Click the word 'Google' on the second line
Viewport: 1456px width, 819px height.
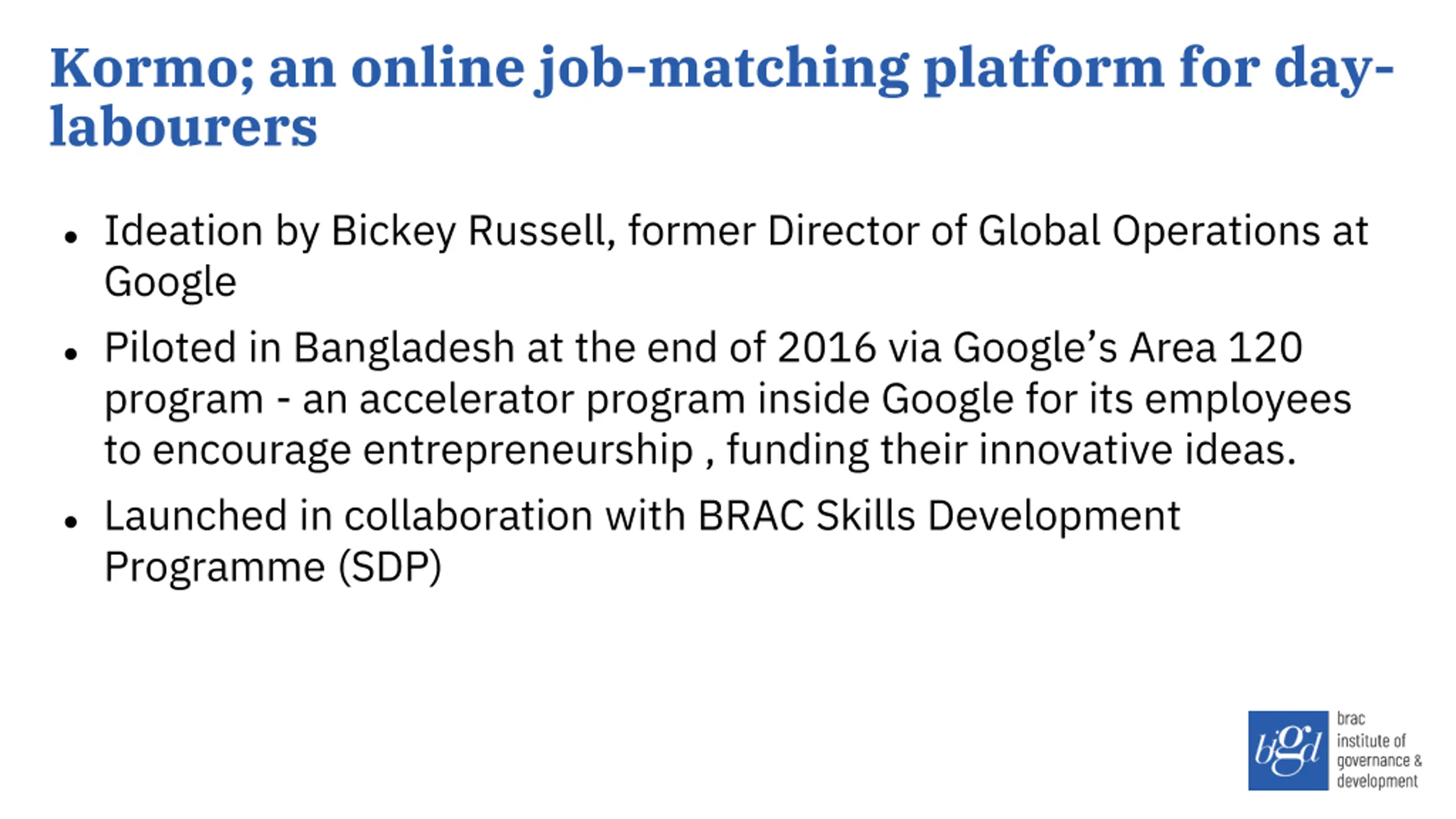tap(170, 283)
